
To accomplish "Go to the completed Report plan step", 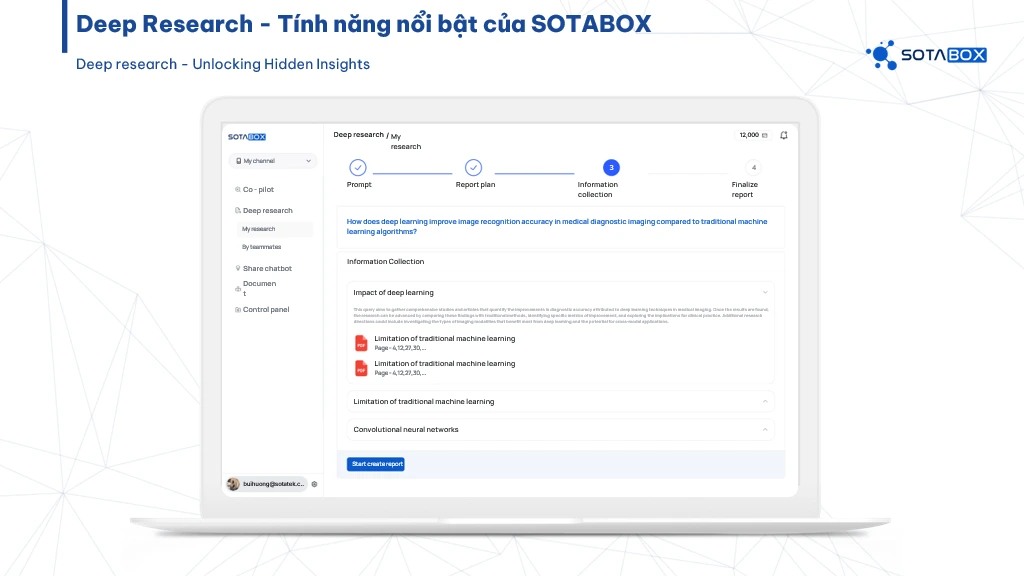I will point(473,168).
